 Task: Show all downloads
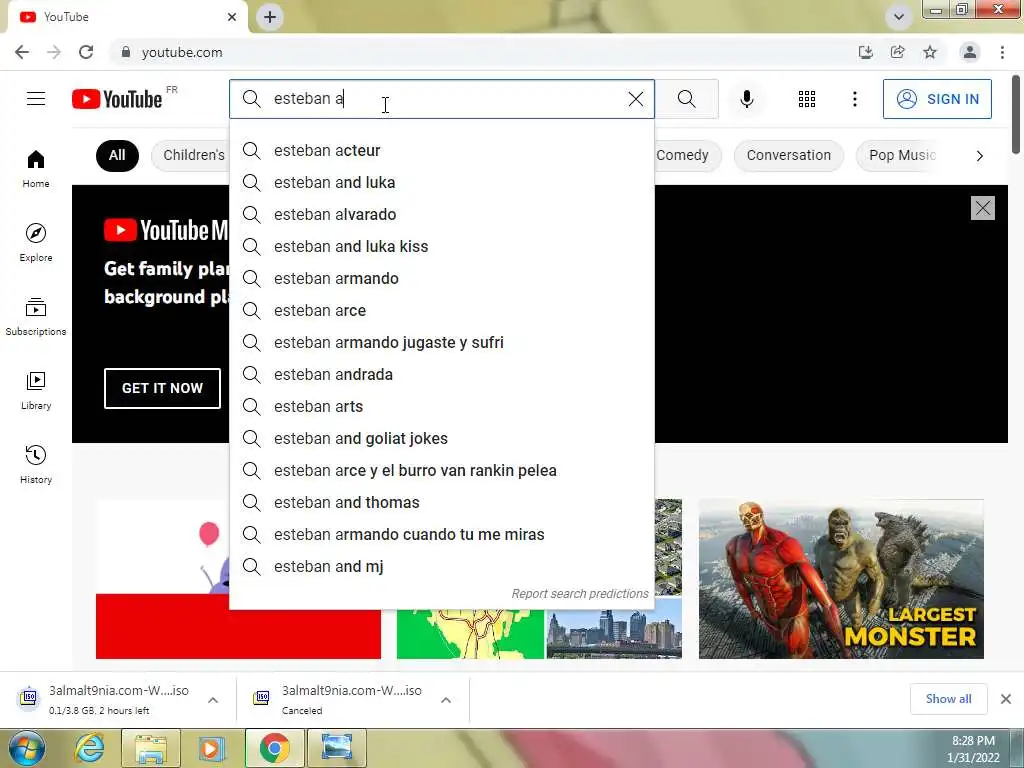(948, 699)
